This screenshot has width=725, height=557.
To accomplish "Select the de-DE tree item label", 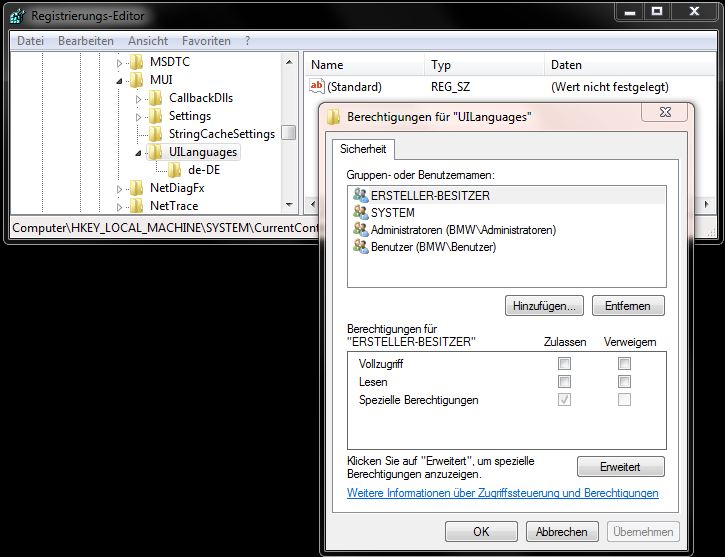I will [x=204, y=170].
